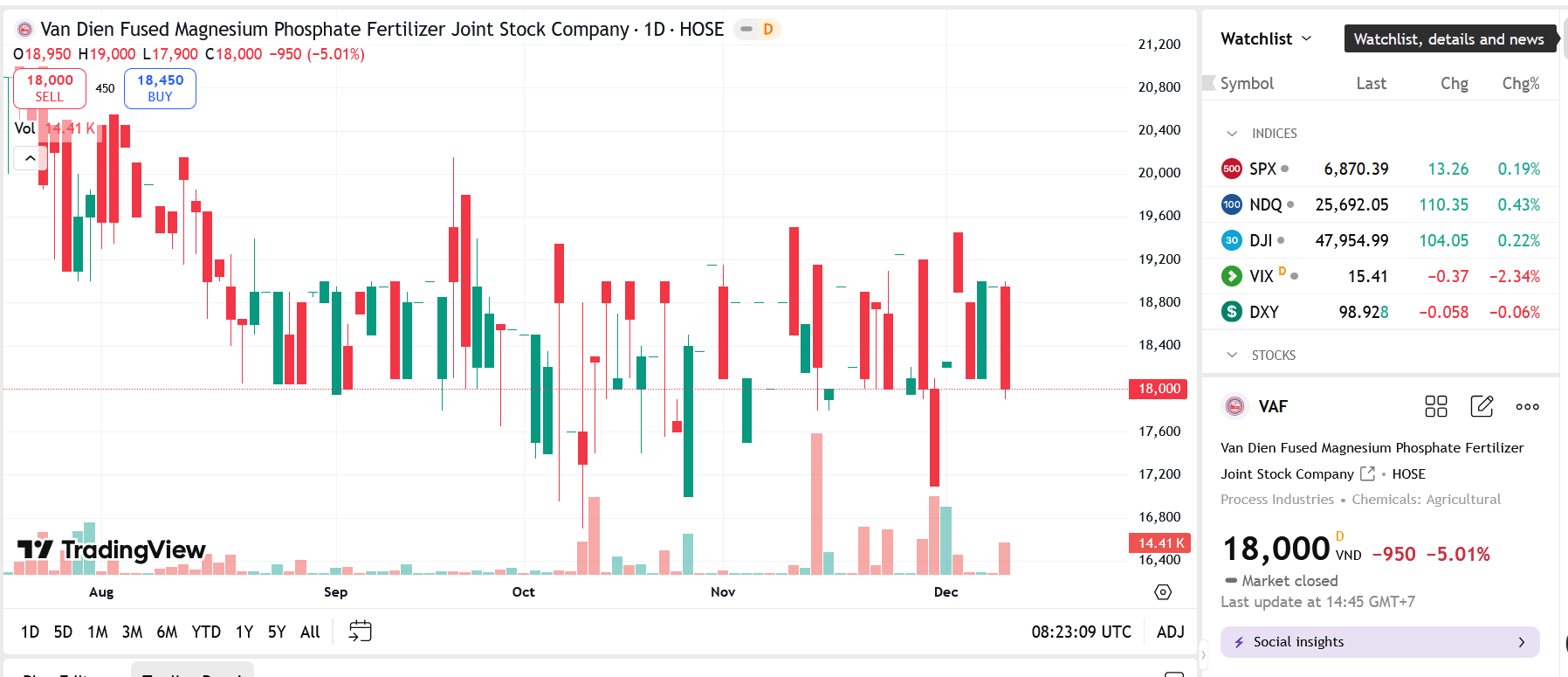1568x677 pixels.
Task: Expand the STOCKS section
Action: [x=1232, y=355]
